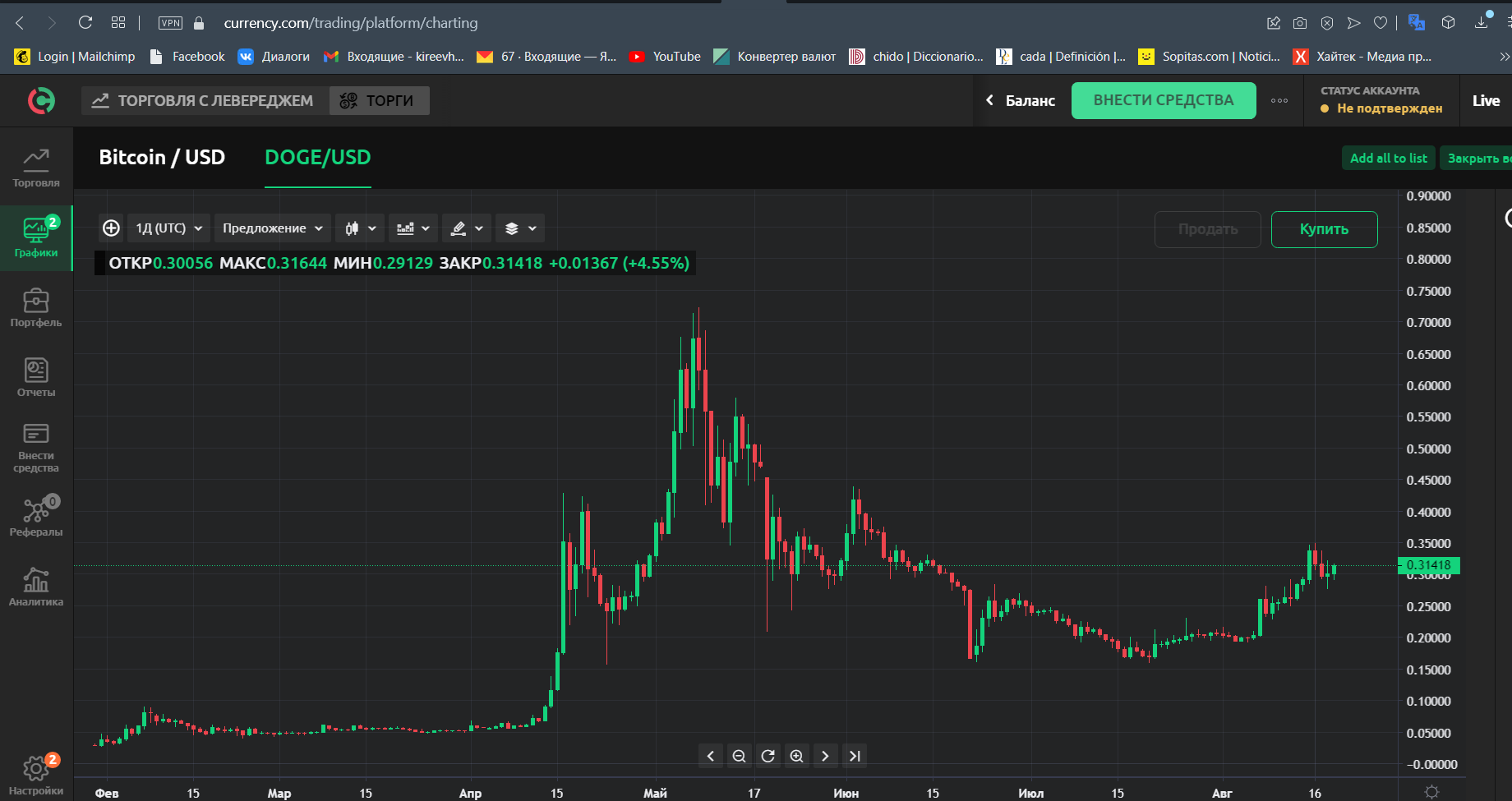The image size is (1512, 801).
Task: Open the Конвертер валют bookmark
Action: coord(775,57)
